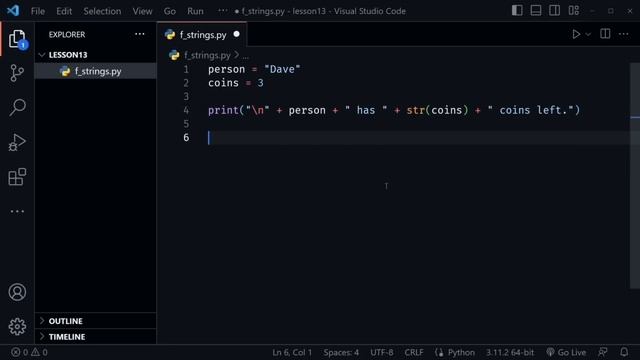Select the 3.11.2 64-bit interpreter
The width and height of the screenshot is (640, 360).
pyautogui.click(x=510, y=352)
